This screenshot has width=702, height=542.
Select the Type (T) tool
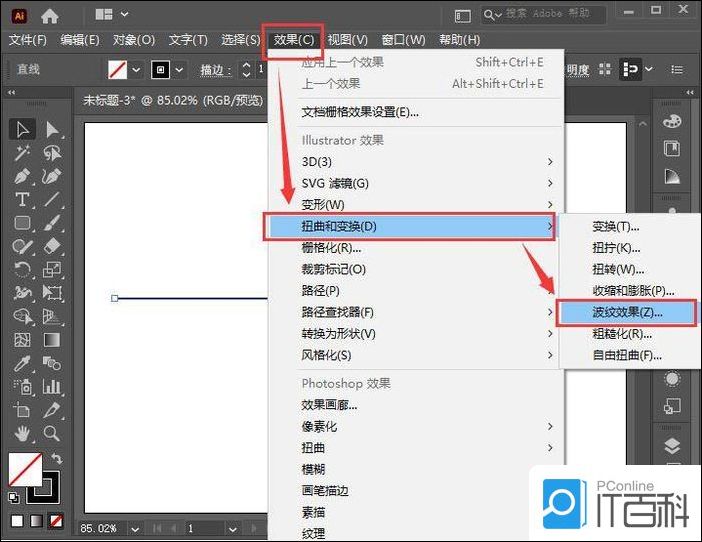22,200
